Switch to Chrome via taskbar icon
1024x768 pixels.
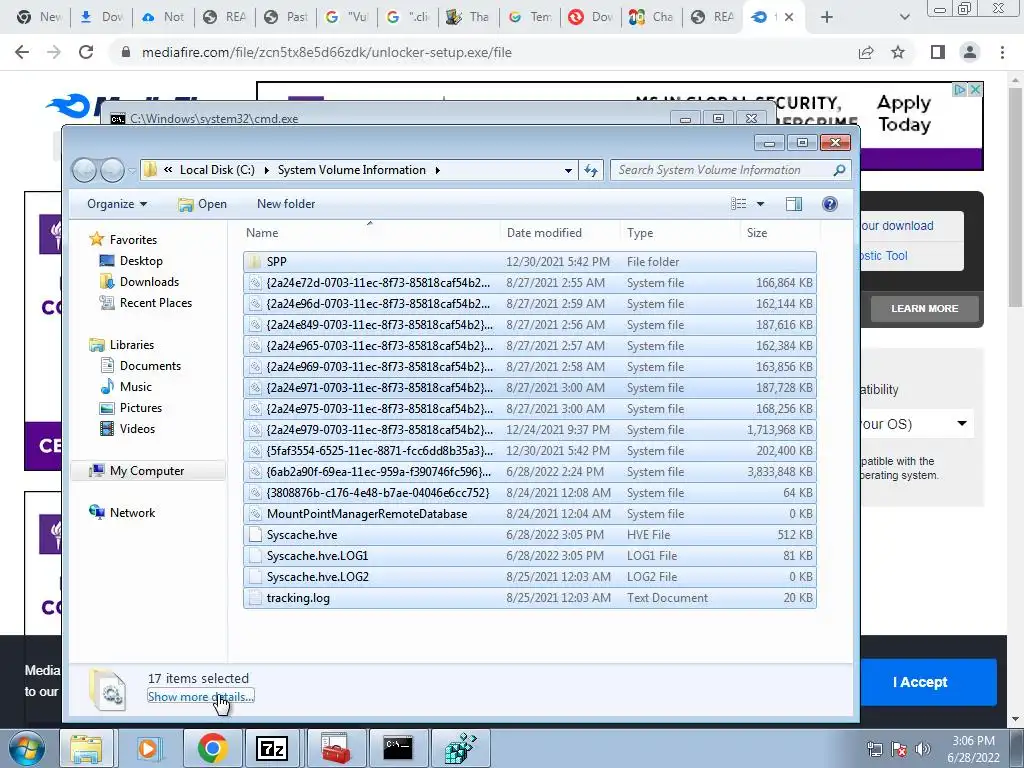click(x=212, y=748)
